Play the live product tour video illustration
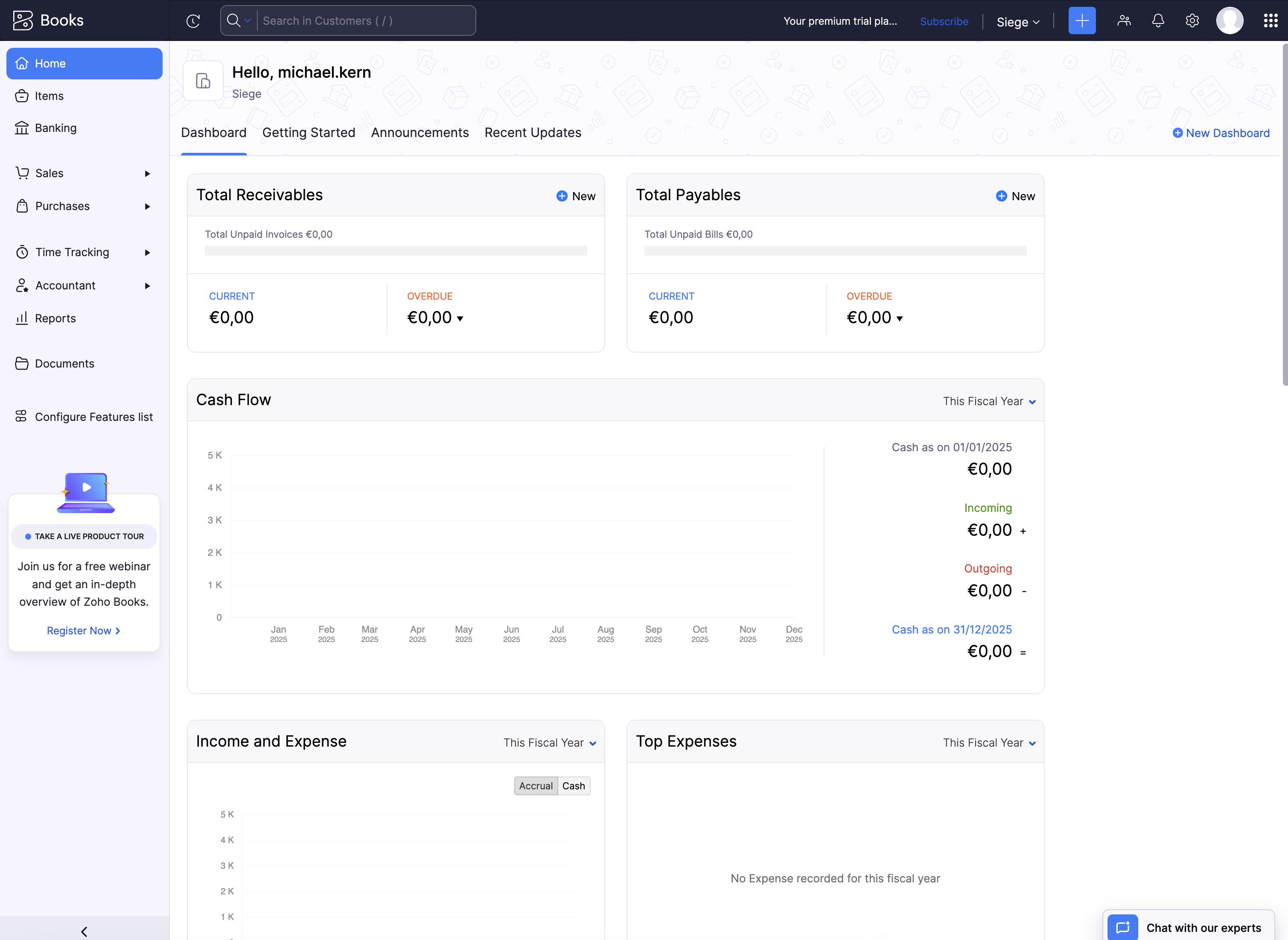This screenshot has height=940, width=1288. (86, 492)
